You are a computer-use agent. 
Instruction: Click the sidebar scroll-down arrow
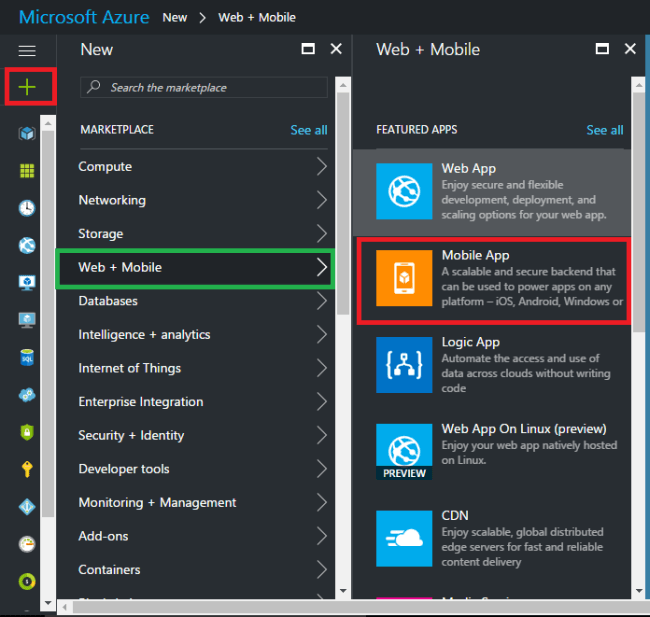48,603
